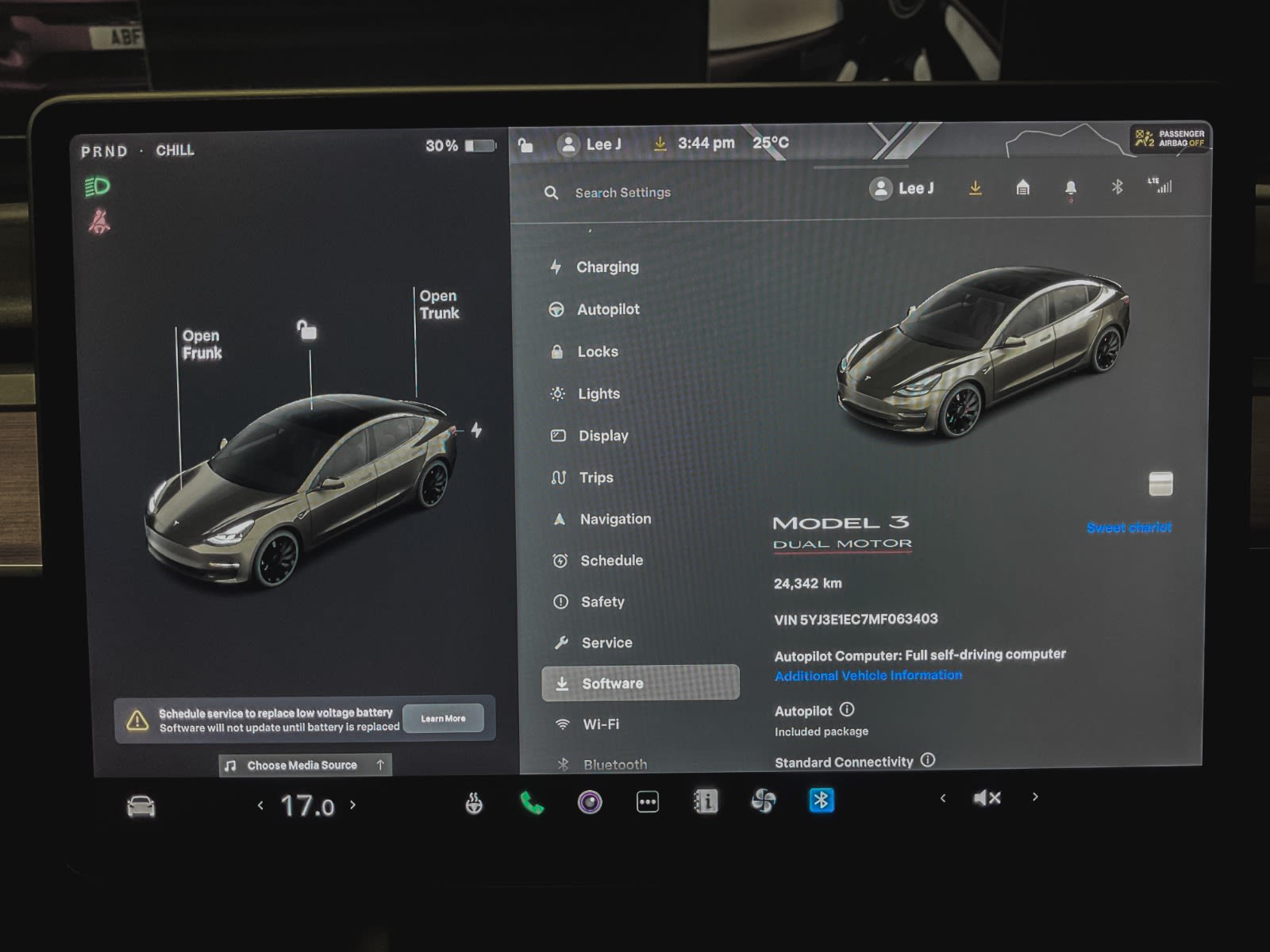Tap the Bluetooth icon in settings header
The width and height of the screenshot is (1270, 952).
[1117, 187]
